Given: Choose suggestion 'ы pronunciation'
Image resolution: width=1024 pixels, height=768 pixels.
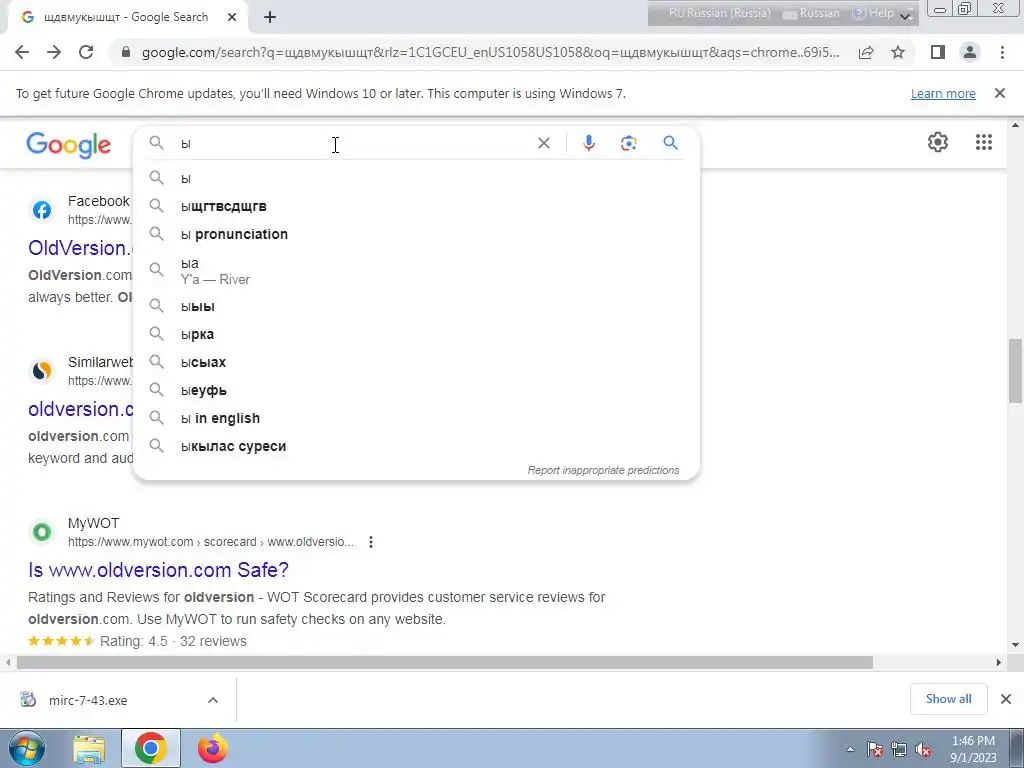Looking at the screenshot, I should point(416,234).
